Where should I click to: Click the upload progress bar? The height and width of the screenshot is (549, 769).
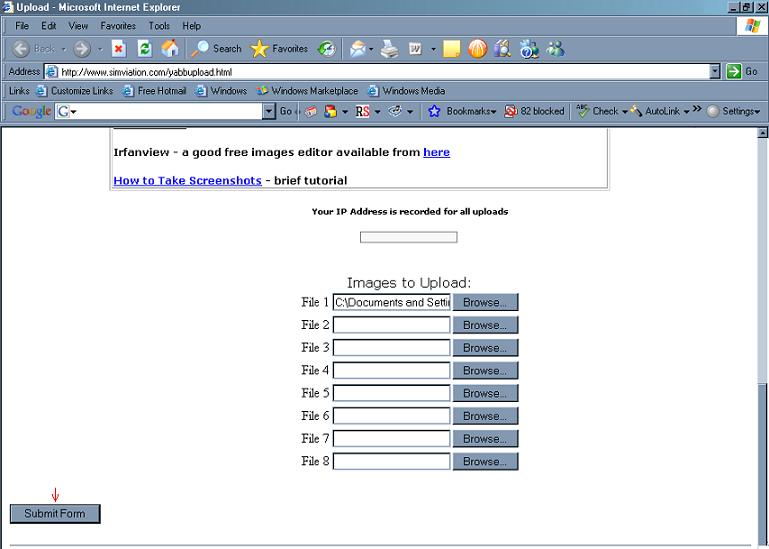pyautogui.click(x=409, y=237)
